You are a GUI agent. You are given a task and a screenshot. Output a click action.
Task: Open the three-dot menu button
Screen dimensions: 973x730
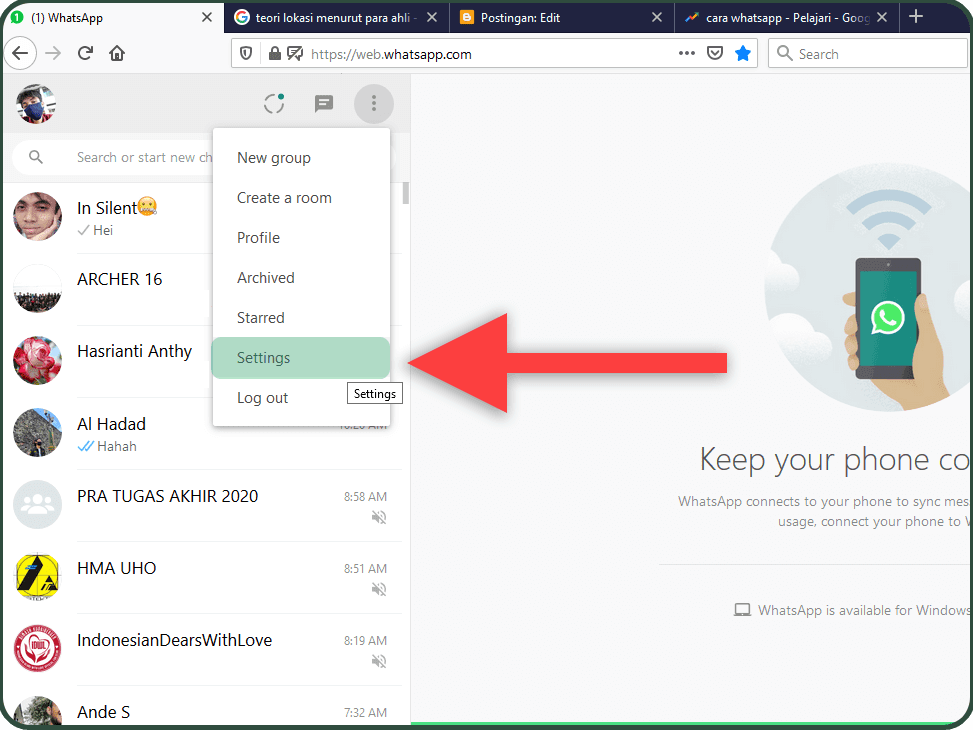374,104
